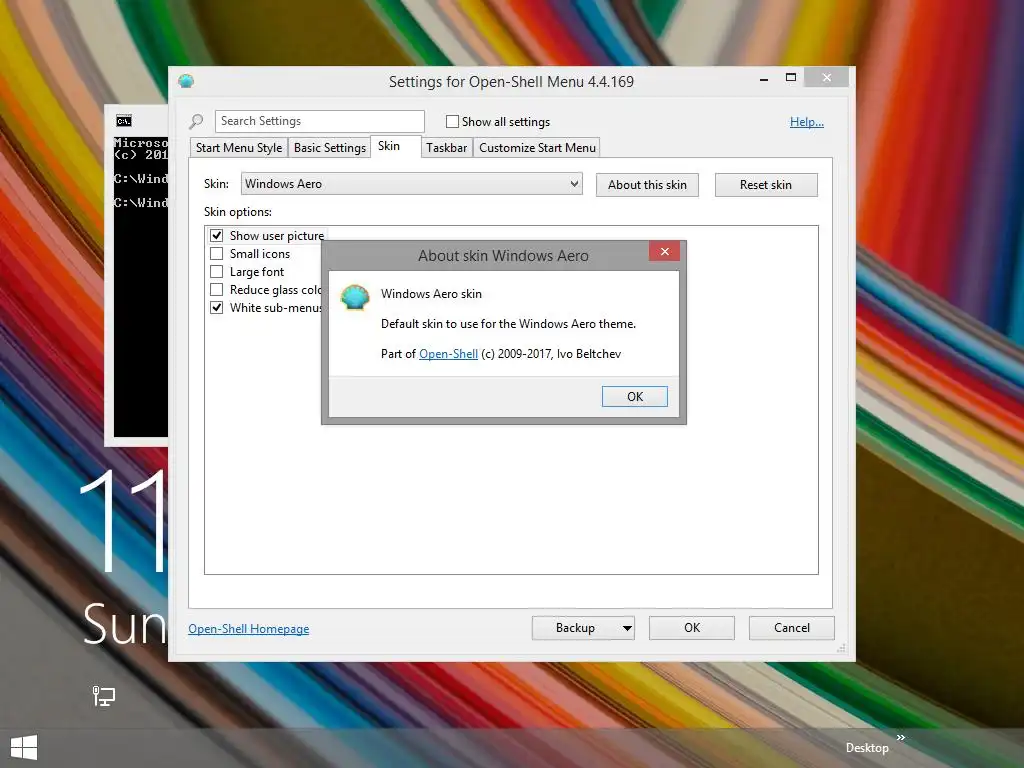Click the Reset skin button
This screenshot has height=768, width=1024.
[766, 185]
